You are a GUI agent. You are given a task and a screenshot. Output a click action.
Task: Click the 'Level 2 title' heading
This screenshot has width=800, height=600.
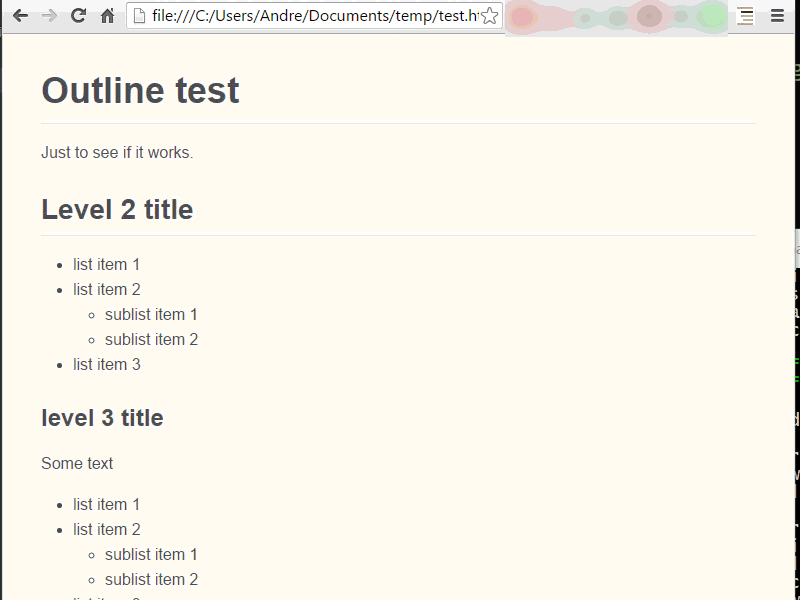(117, 209)
